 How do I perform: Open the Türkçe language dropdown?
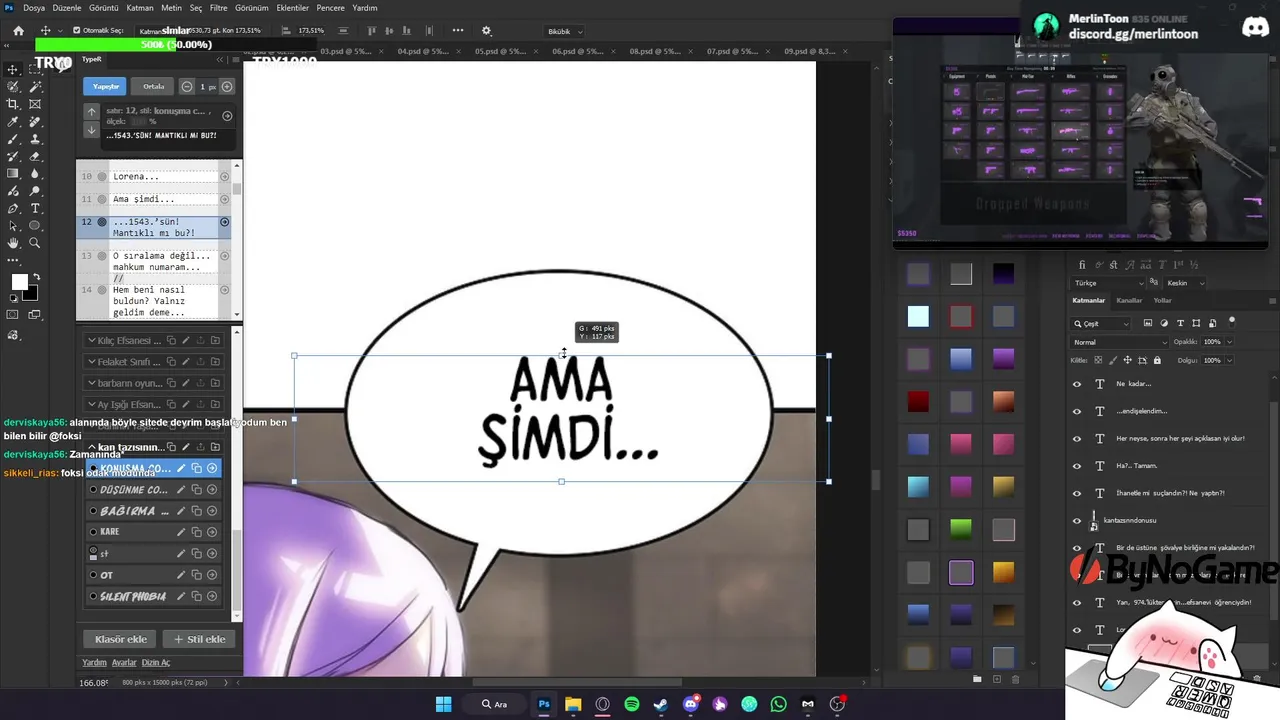(x=1108, y=283)
